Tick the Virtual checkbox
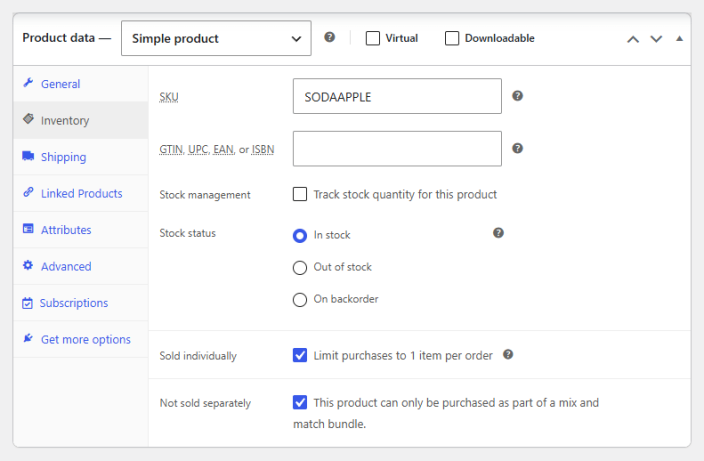Image resolution: width=704 pixels, height=461 pixels. click(x=373, y=38)
